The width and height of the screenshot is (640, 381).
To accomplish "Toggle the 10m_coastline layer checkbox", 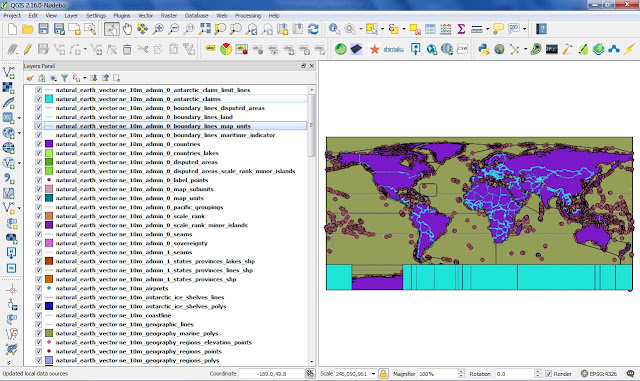I will coord(38,315).
